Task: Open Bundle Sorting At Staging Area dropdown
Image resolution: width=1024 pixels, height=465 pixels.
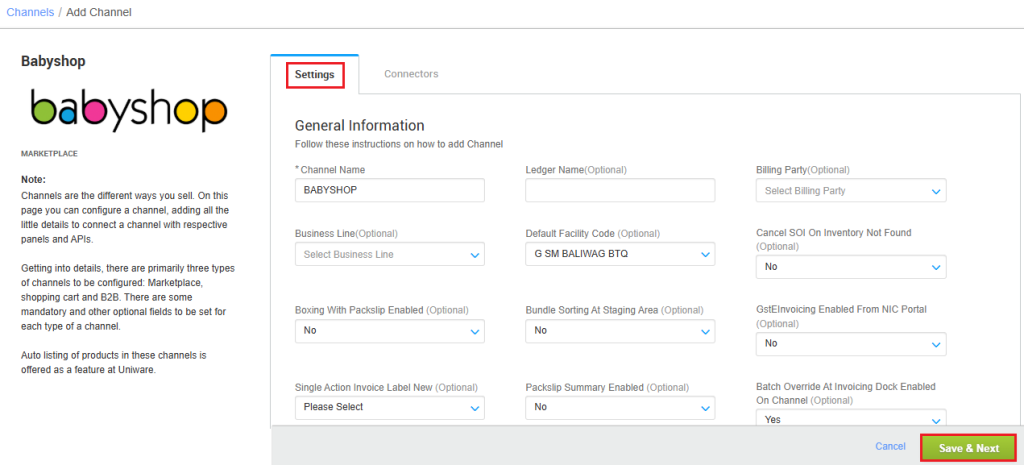Action: click(x=620, y=331)
